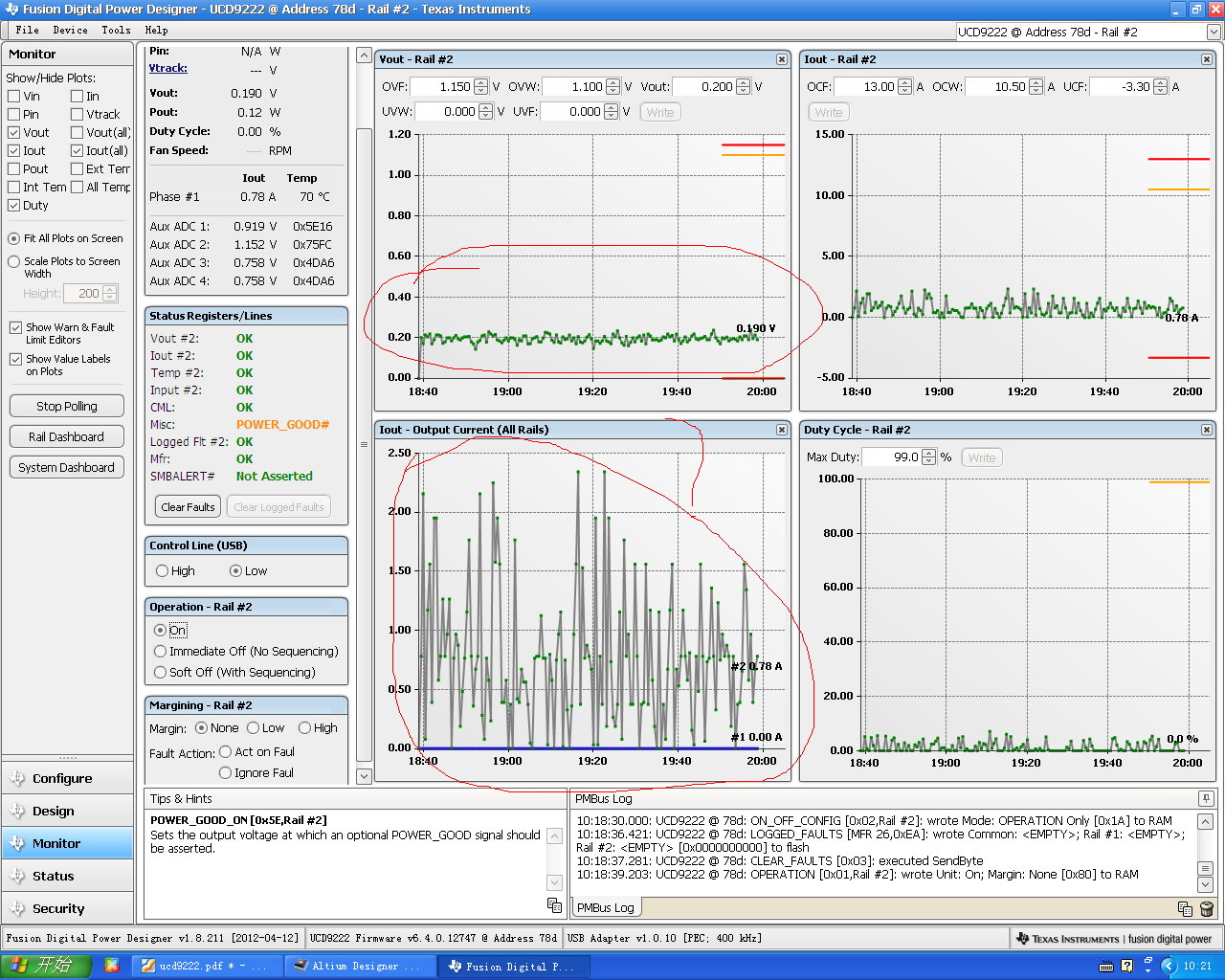Viewport: 1225px width, 980px height.
Task: Close the Iout Output Current All Rails plot
Action: pos(782,430)
